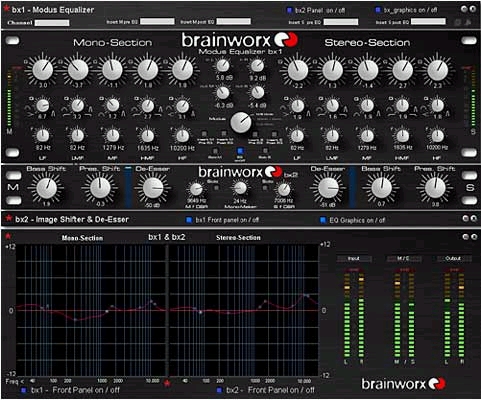Click the Insert S pre EQ field in header
Viewport: 481px width, 400px height.
coord(341,22)
